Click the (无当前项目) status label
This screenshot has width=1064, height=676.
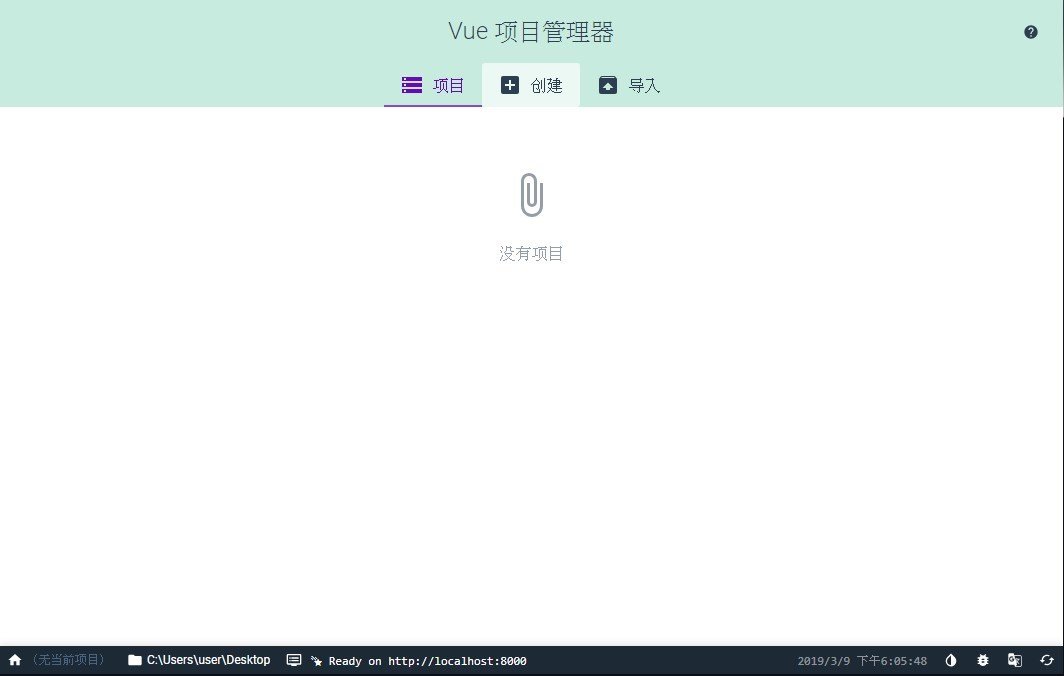(68, 660)
